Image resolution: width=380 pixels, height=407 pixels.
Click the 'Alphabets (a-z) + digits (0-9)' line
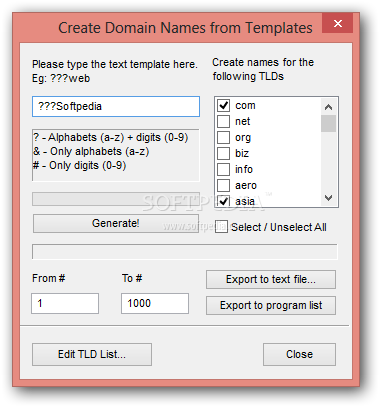(x=111, y=137)
